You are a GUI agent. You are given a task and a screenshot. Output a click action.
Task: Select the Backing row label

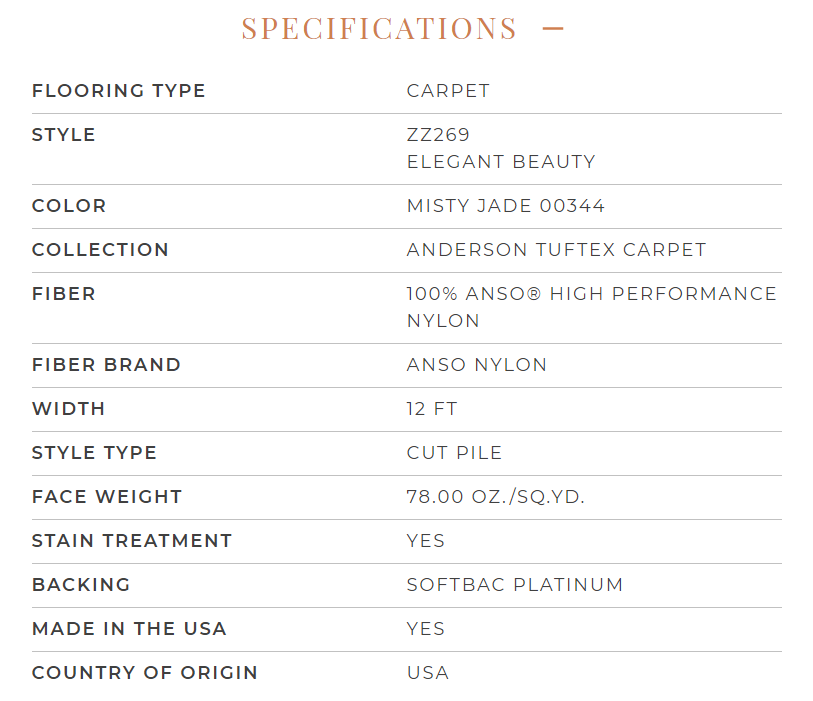tap(81, 585)
